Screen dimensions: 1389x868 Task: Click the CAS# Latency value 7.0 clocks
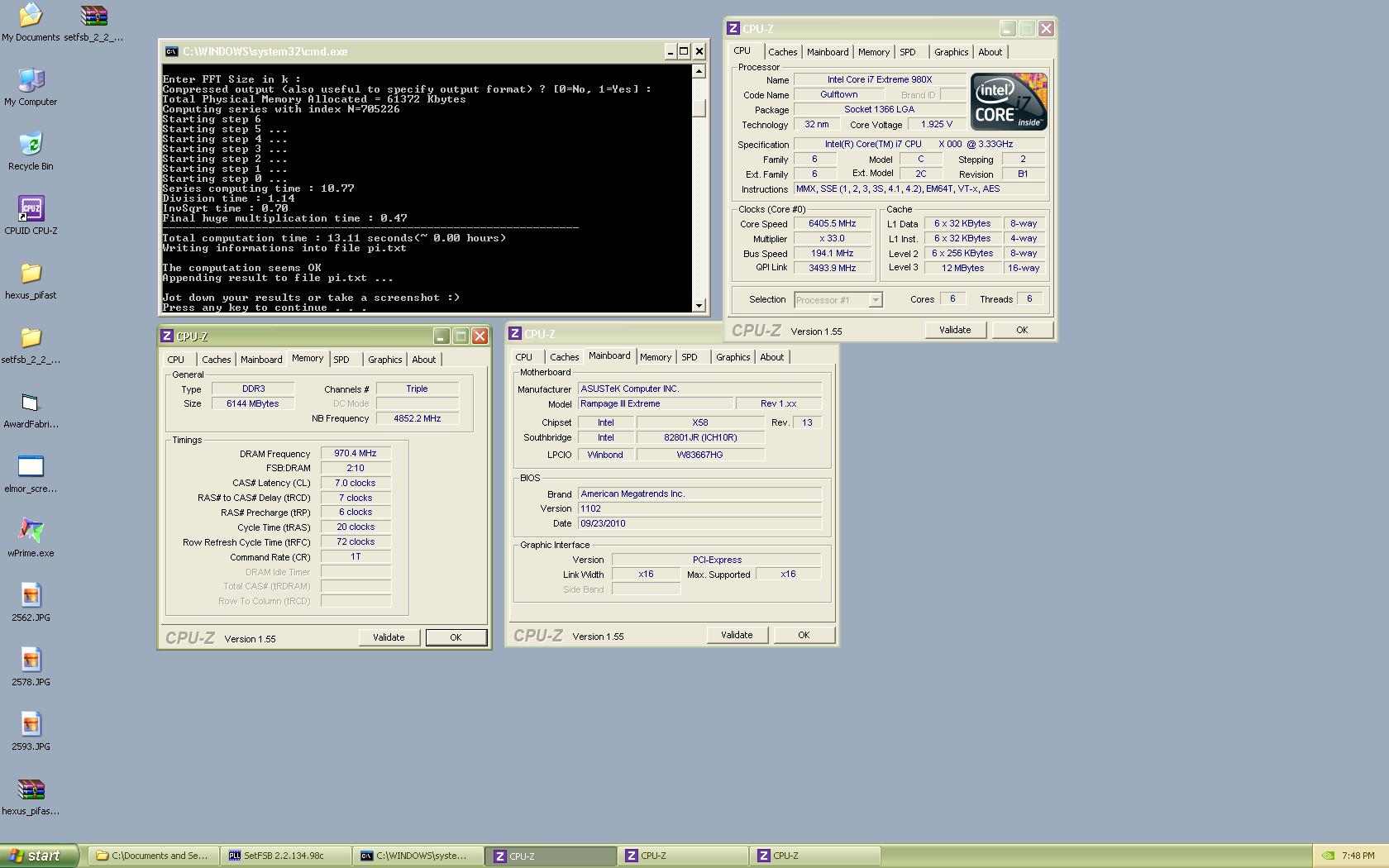(356, 483)
